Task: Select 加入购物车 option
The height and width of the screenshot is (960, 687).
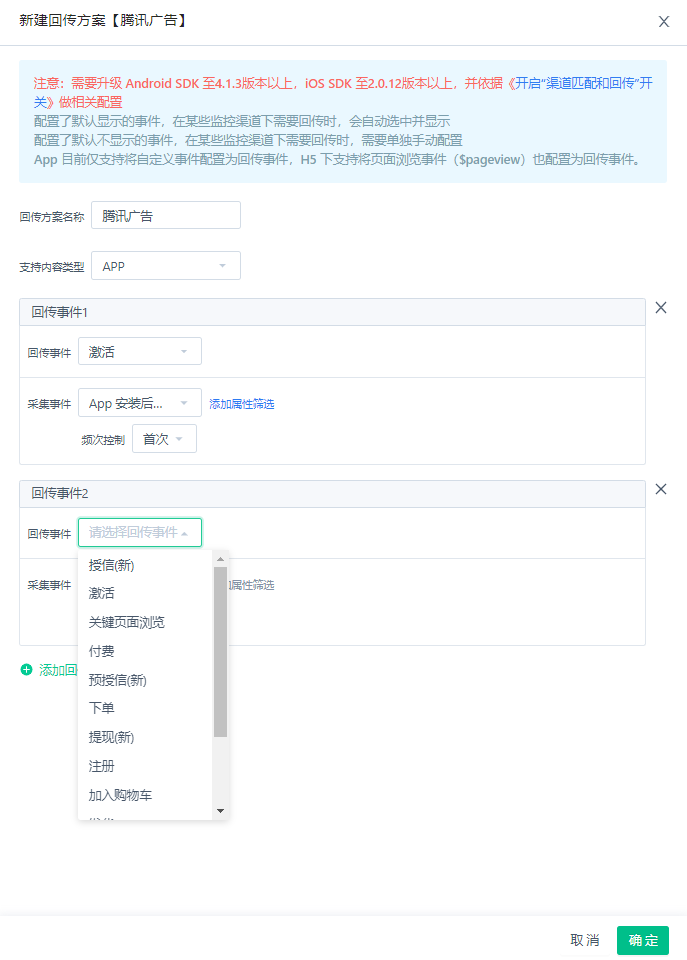Action: [145, 795]
